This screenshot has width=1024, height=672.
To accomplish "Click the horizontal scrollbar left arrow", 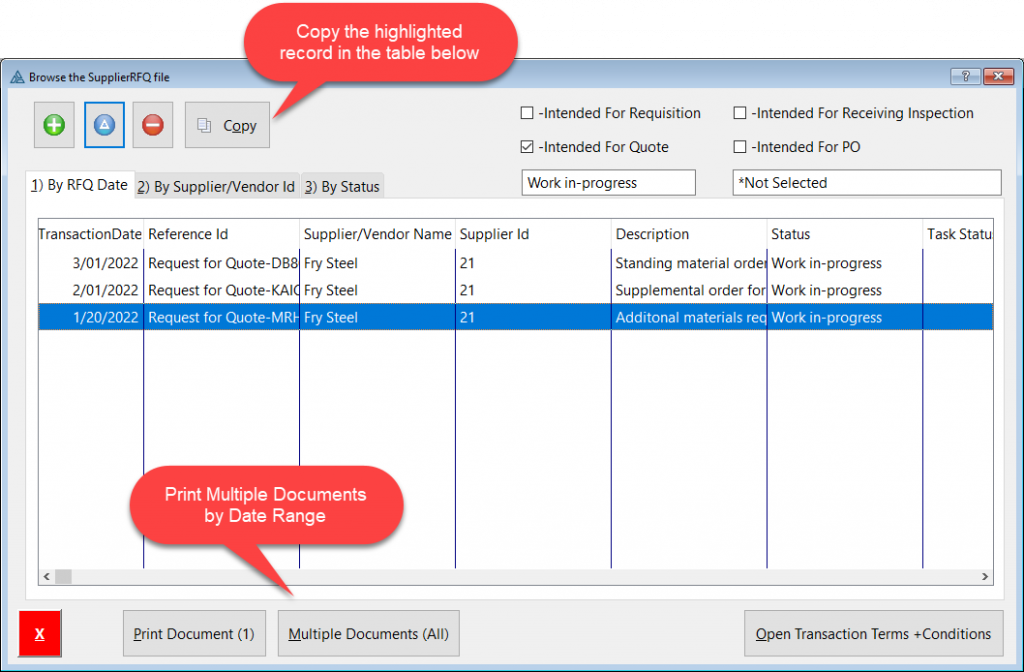I will [x=46, y=577].
